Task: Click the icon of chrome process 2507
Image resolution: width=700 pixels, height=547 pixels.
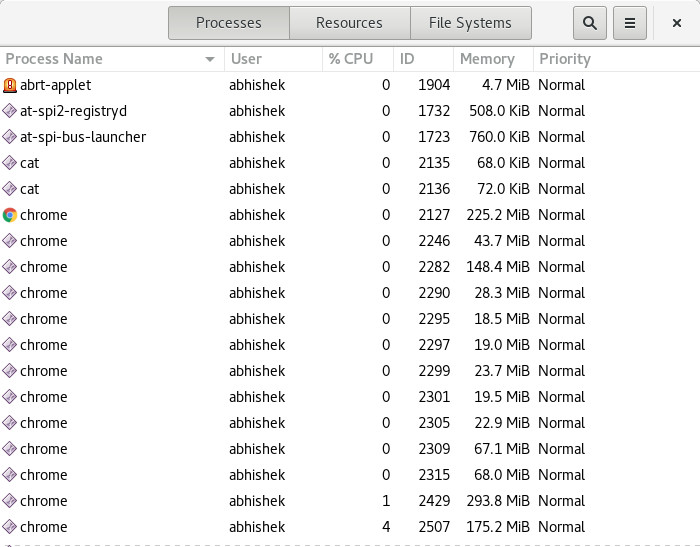Action: point(10,527)
